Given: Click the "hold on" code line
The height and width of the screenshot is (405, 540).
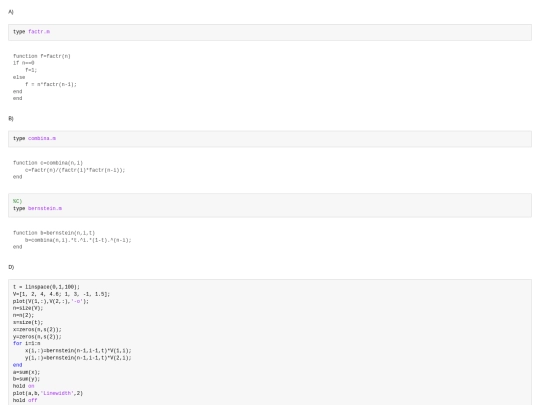Looking at the screenshot, I should click(x=24, y=386).
